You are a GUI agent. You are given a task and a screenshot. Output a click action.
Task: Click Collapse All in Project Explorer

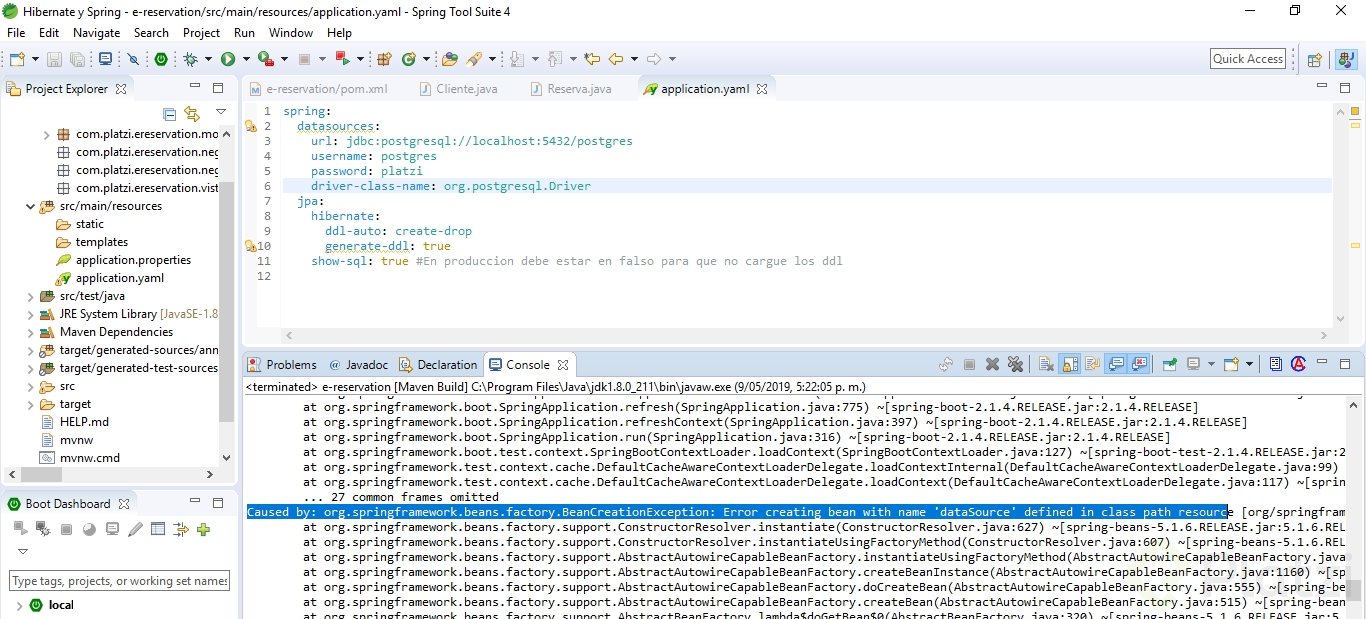169,114
